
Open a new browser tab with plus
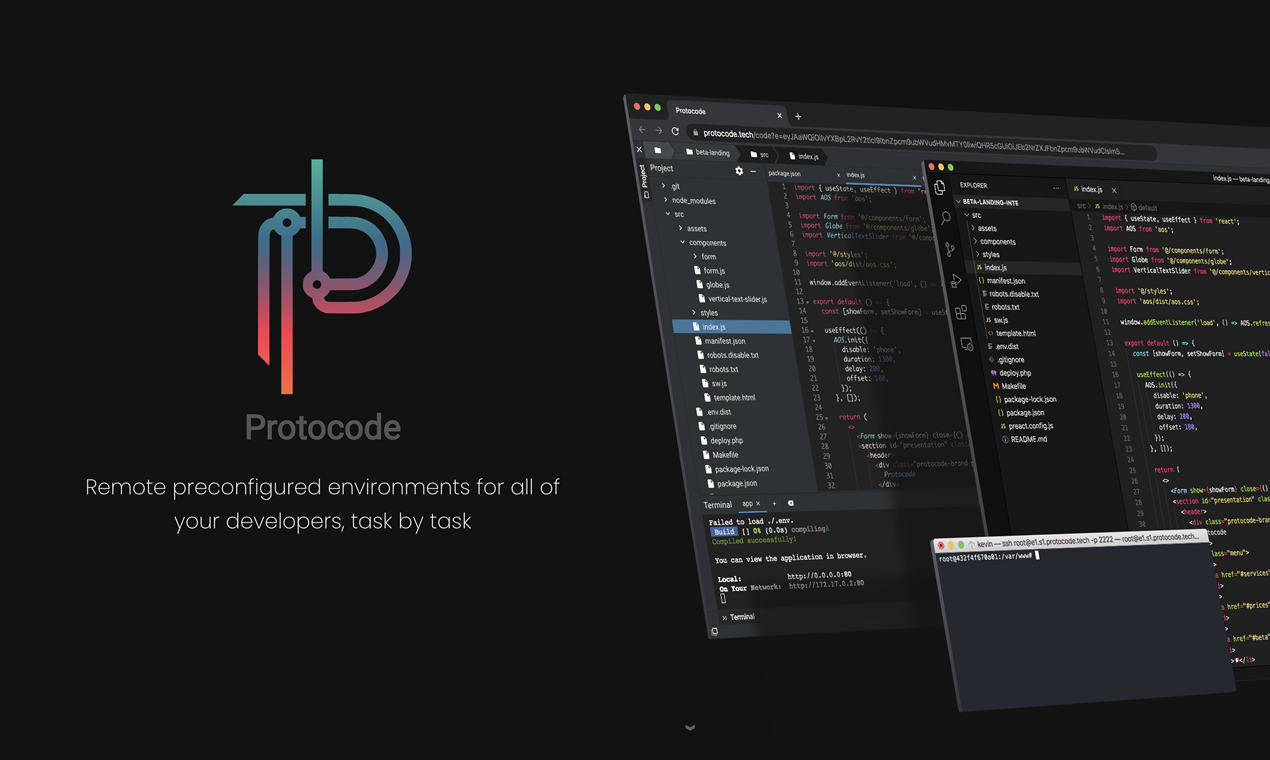[797, 117]
